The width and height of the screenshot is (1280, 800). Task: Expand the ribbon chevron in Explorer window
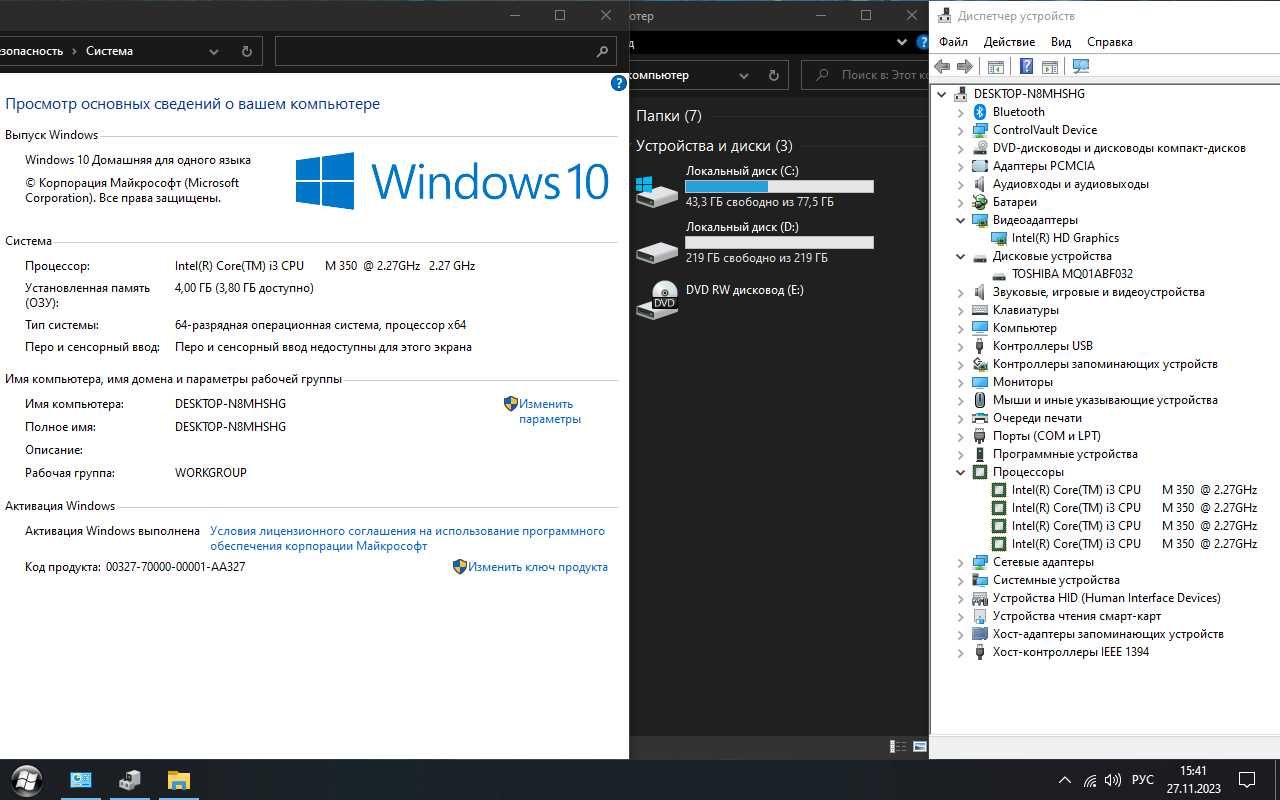tap(902, 42)
